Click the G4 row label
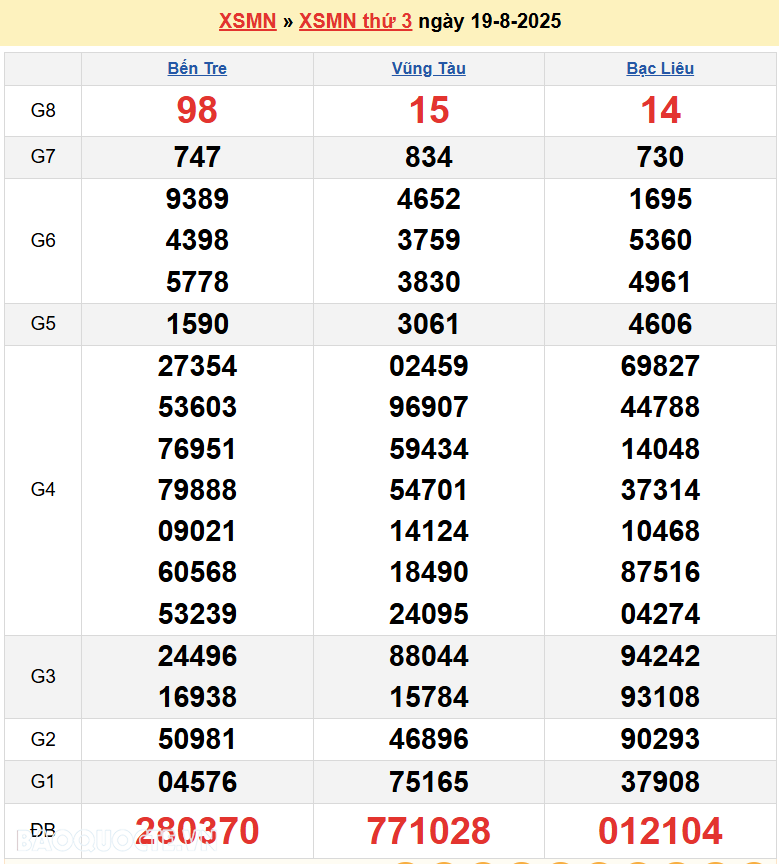The width and height of the screenshot is (779, 864). click(x=43, y=490)
